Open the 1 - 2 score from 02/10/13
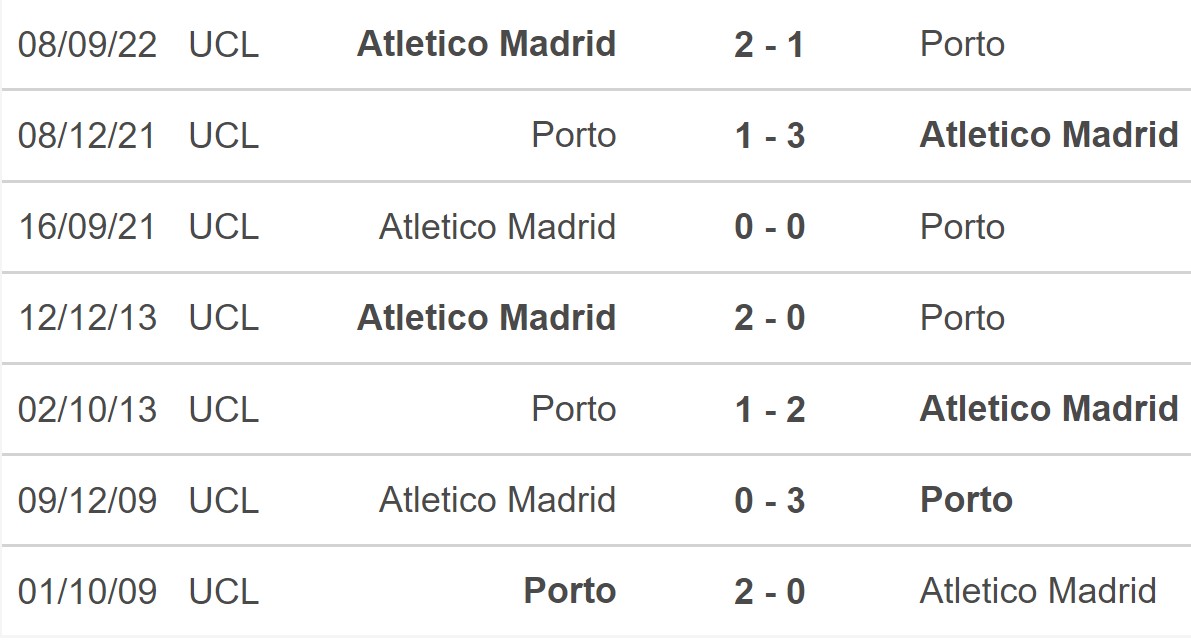 click(x=769, y=410)
